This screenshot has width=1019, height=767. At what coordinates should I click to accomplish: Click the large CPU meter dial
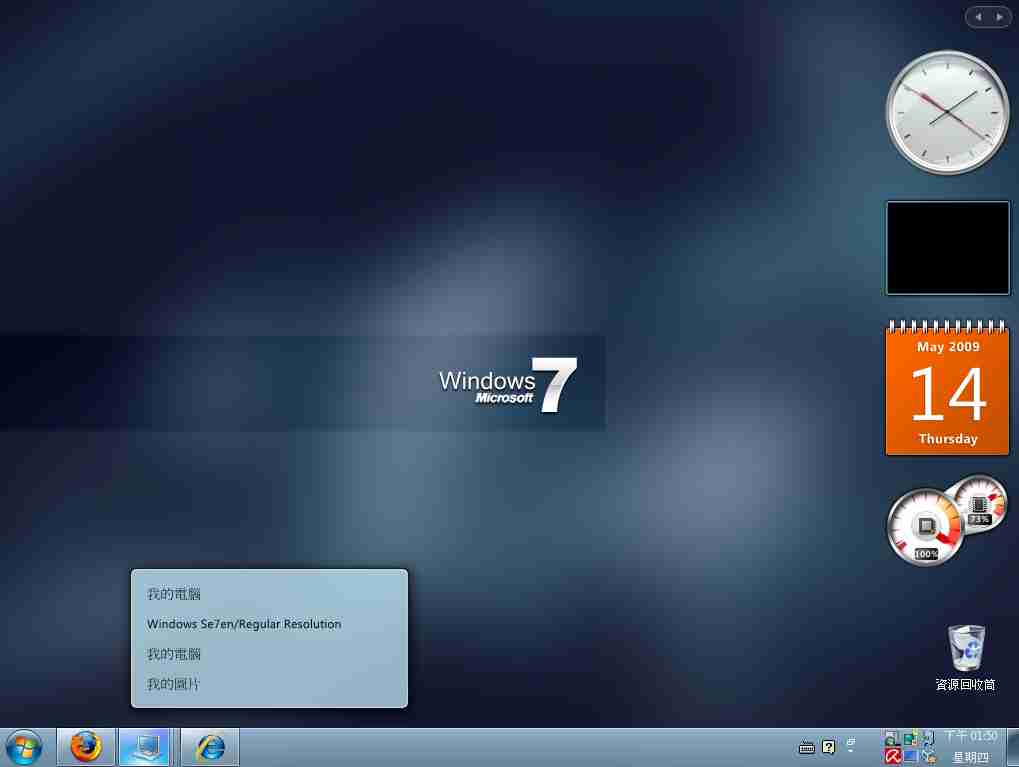pyautogui.click(x=925, y=527)
